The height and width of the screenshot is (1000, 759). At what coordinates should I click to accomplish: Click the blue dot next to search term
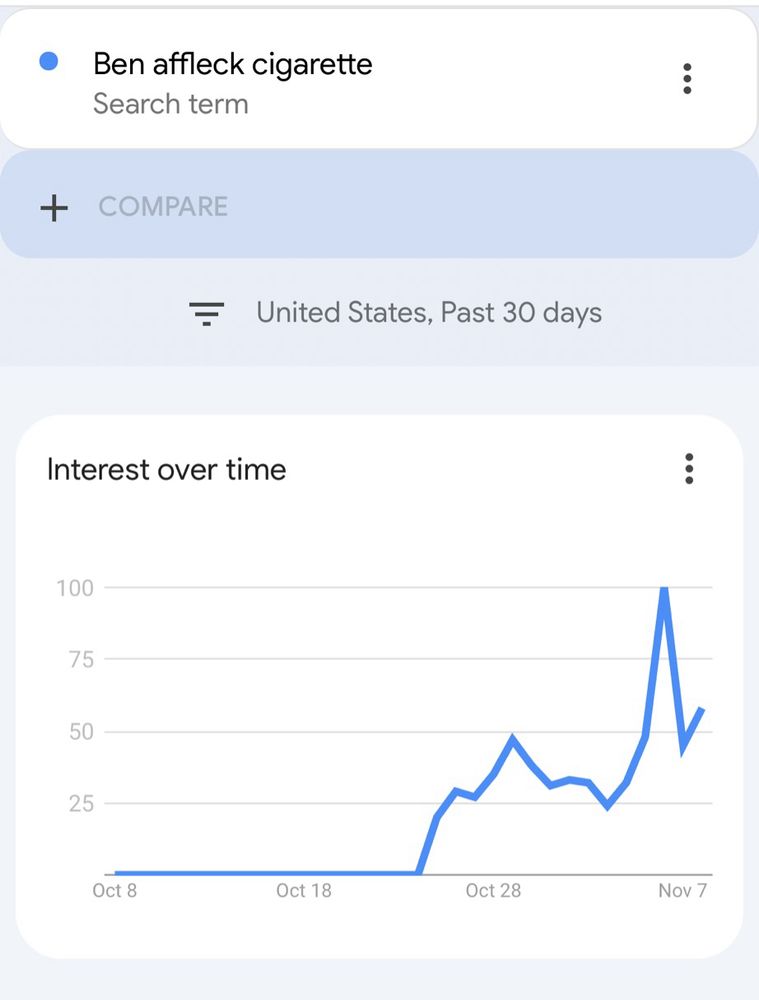(x=48, y=62)
